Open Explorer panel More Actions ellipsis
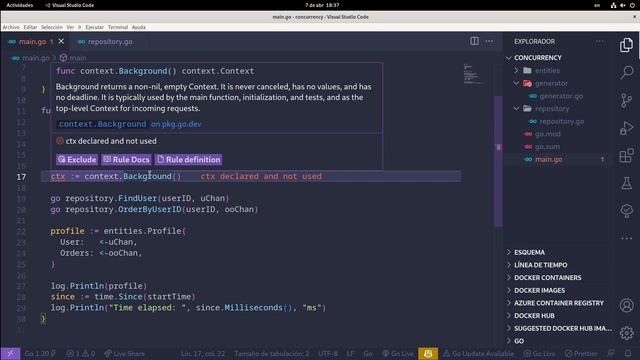 pos(600,41)
